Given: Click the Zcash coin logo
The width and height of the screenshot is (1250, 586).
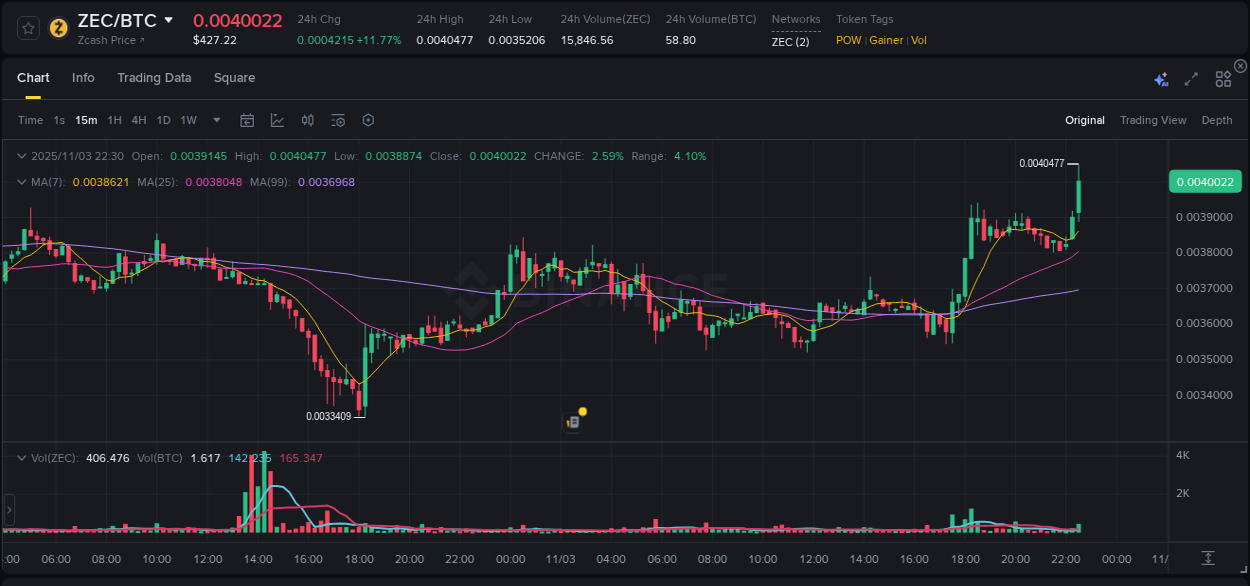Looking at the screenshot, I should pos(59,29).
